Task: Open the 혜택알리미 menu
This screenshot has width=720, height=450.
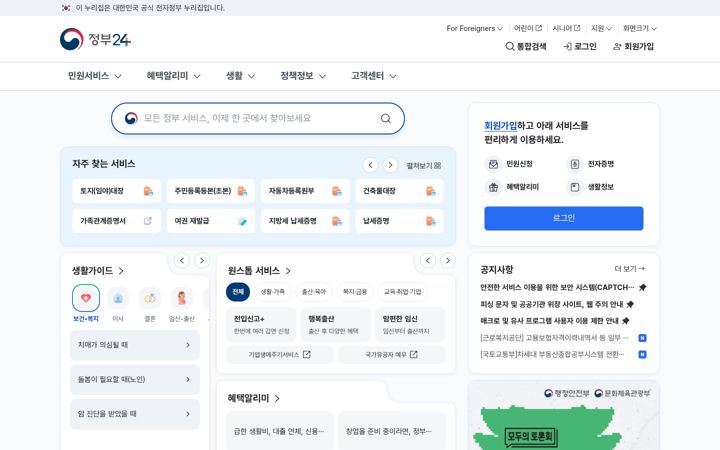Action: click(x=174, y=76)
